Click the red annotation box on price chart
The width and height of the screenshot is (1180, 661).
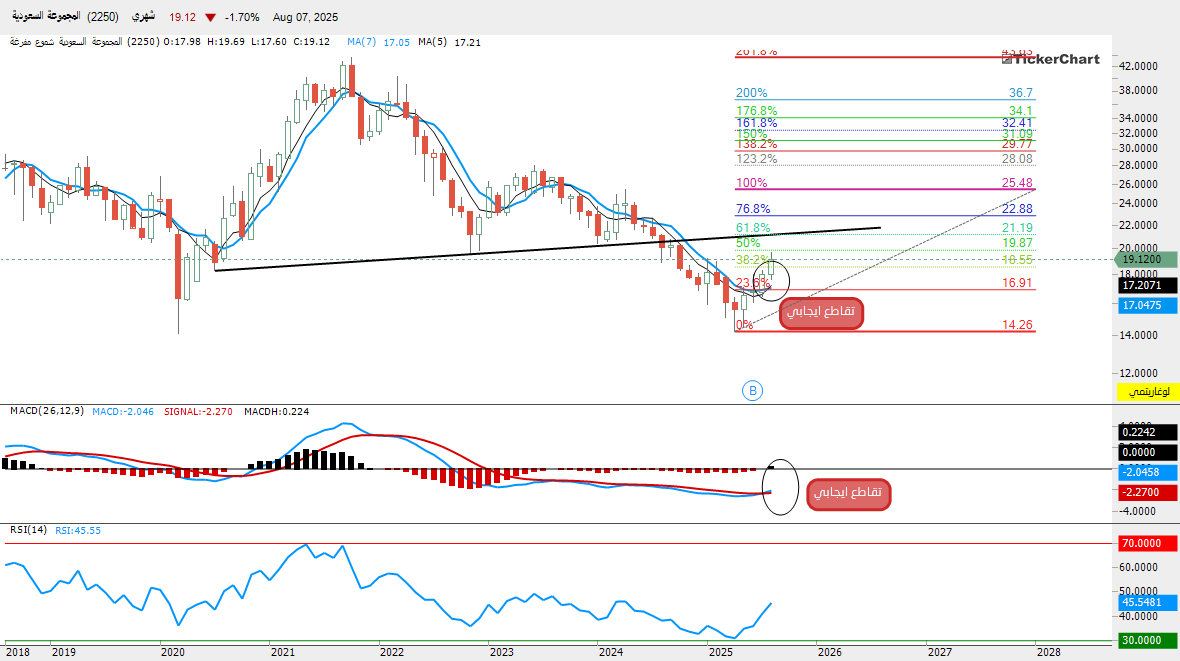point(820,312)
